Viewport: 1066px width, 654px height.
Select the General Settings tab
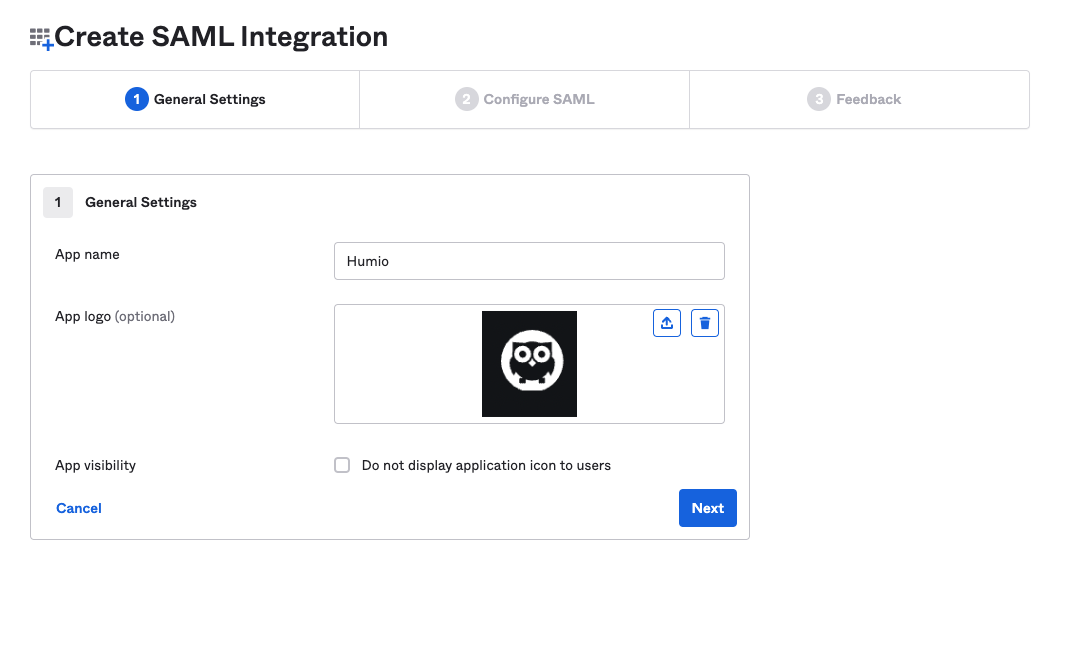(194, 99)
